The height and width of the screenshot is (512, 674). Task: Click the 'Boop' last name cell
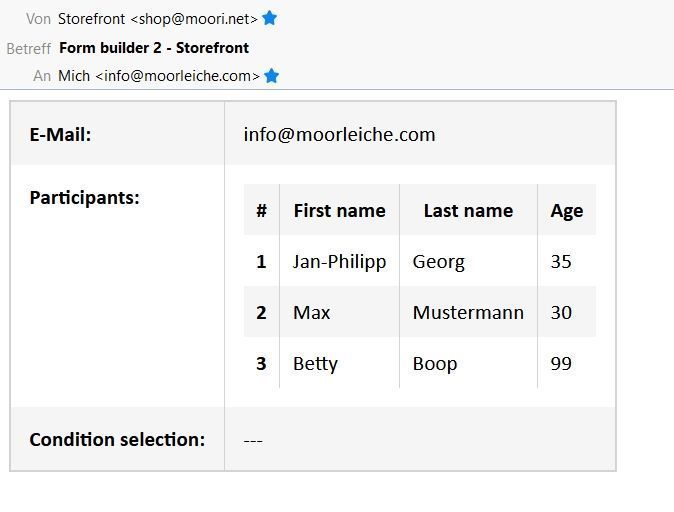tap(435, 363)
